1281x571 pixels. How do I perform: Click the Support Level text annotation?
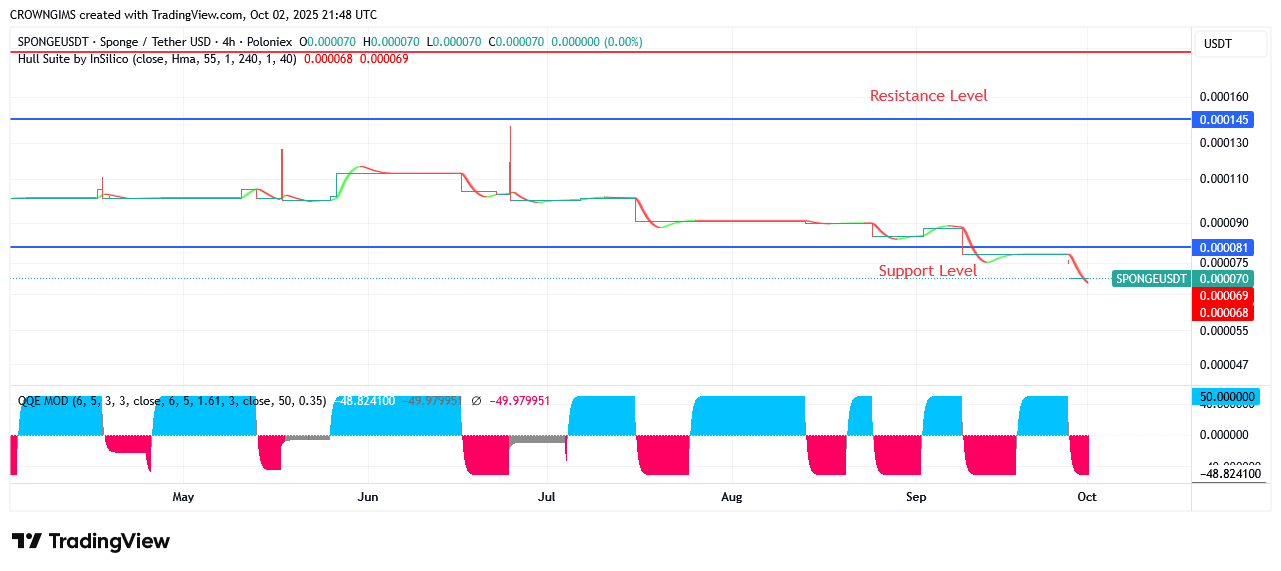point(927,271)
